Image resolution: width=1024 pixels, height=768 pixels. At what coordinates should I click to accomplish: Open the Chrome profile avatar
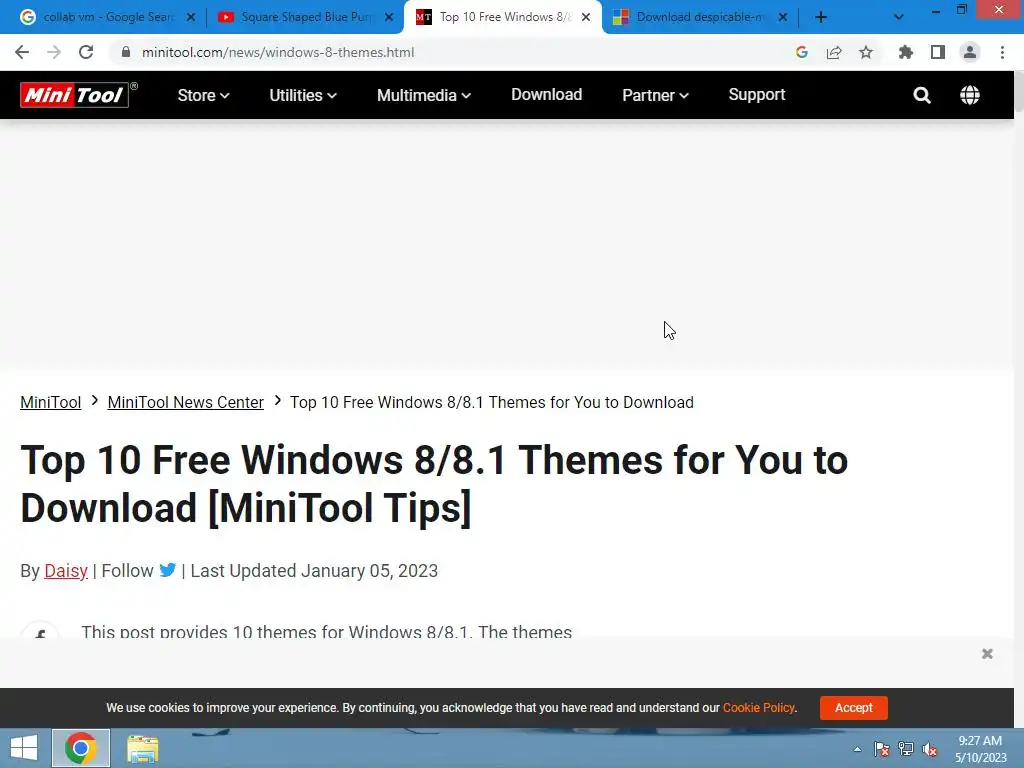pos(970,52)
